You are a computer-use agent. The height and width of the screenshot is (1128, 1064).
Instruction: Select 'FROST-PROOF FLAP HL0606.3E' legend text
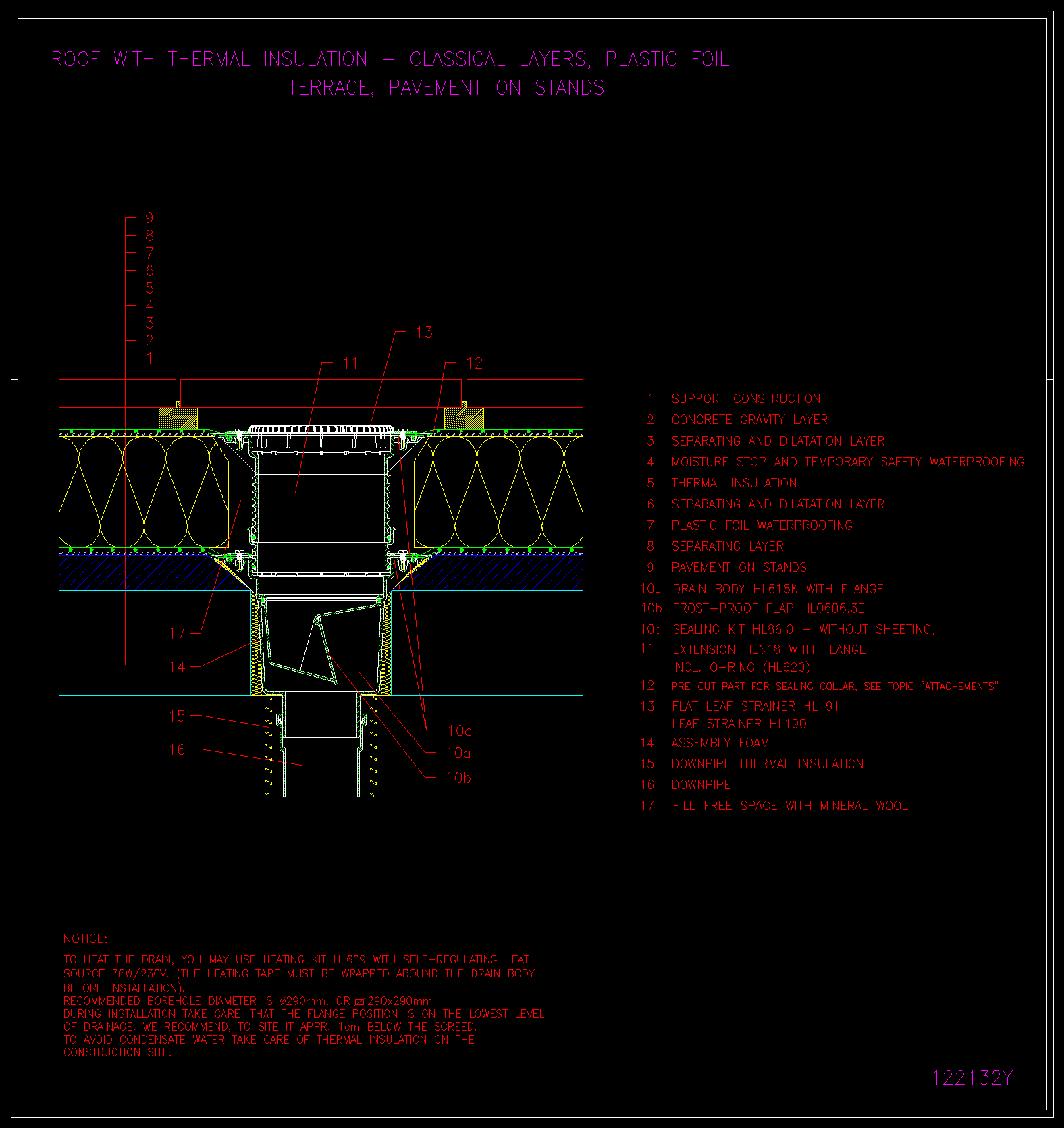(768, 609)
